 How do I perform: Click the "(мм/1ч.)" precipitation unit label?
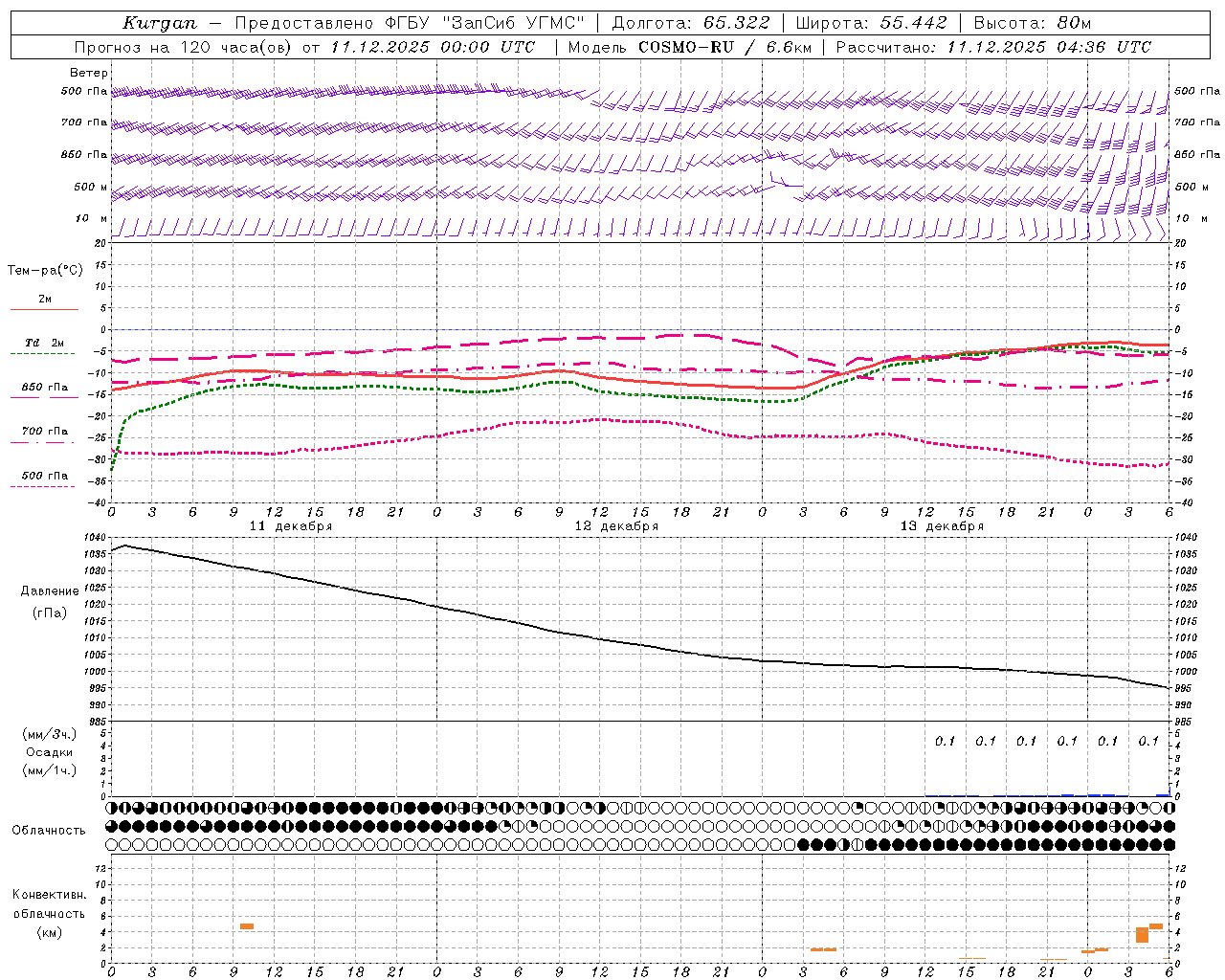50,770
